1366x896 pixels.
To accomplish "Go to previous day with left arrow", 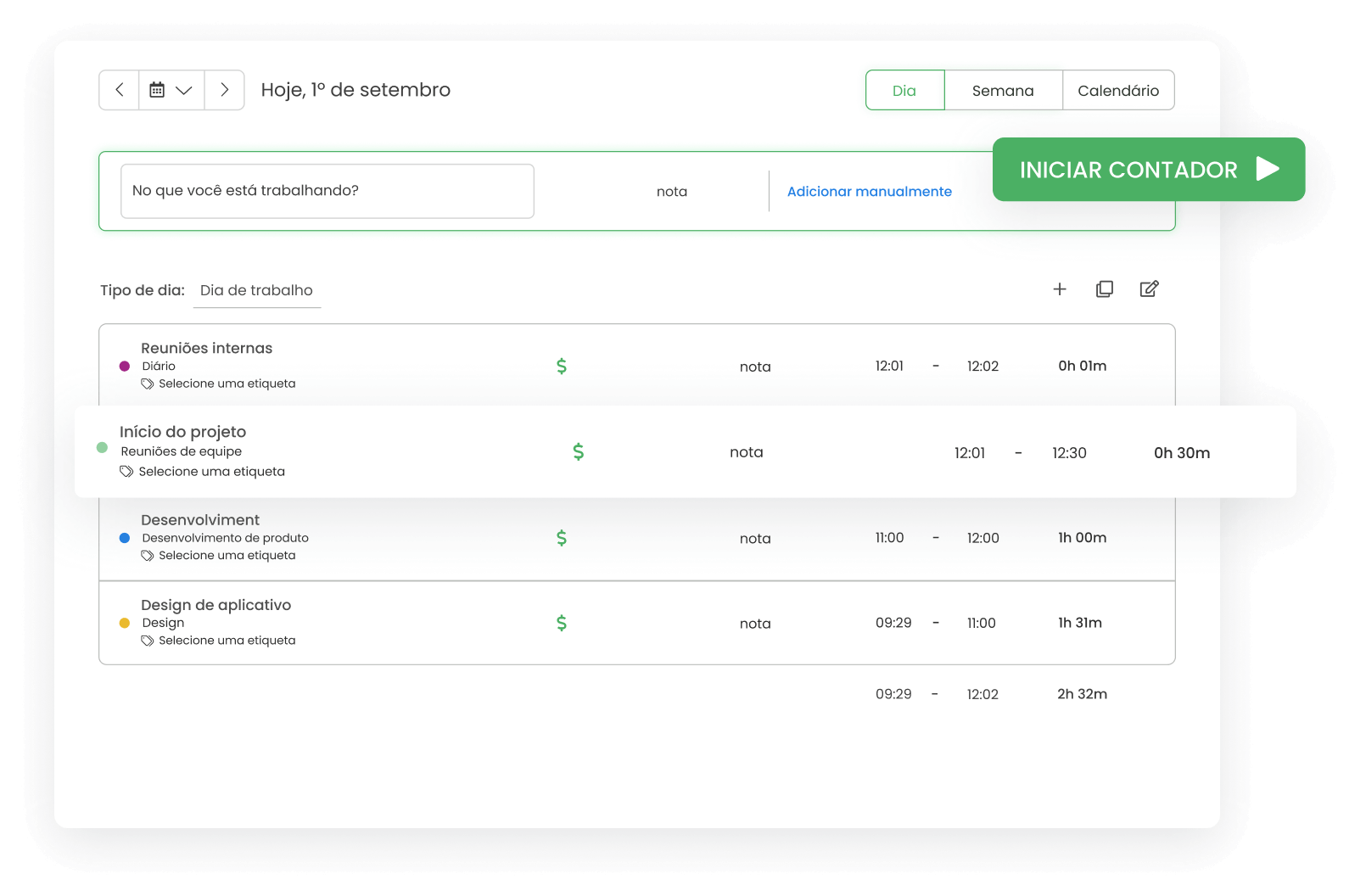I will [x=120, y=90].
